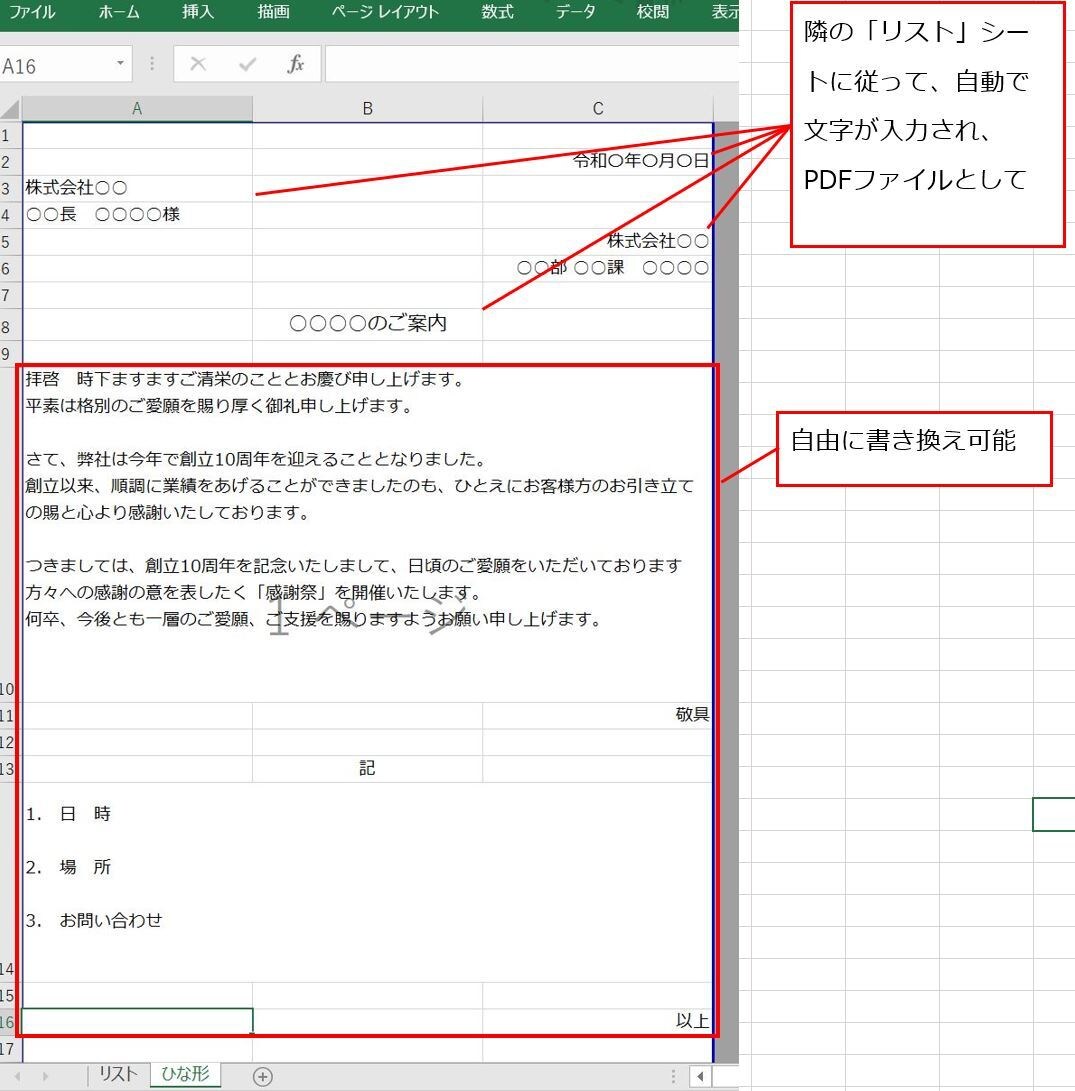Image resolution: width=1075 pixels, height=1091 pixels.
Task: Click the text 3. お問い合わせ
Action: 94,921
